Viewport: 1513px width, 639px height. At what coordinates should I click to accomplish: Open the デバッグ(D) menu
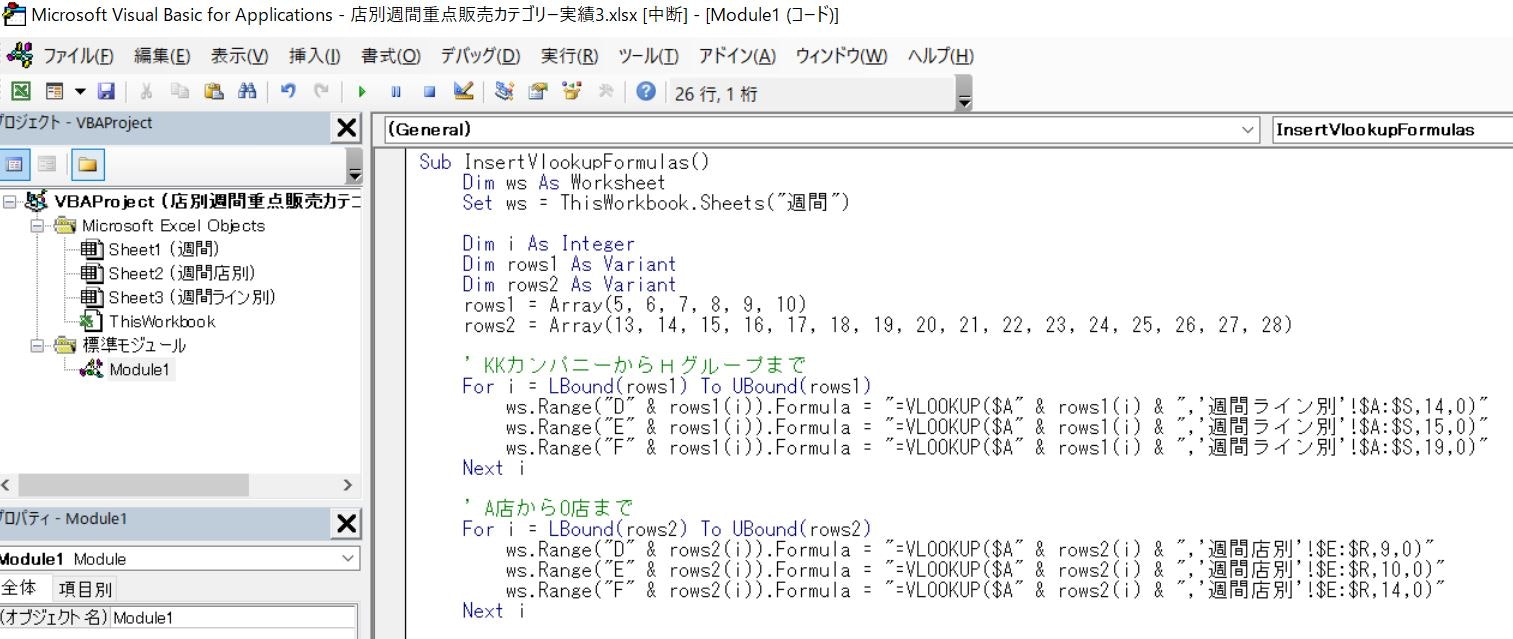pos(481,56)
